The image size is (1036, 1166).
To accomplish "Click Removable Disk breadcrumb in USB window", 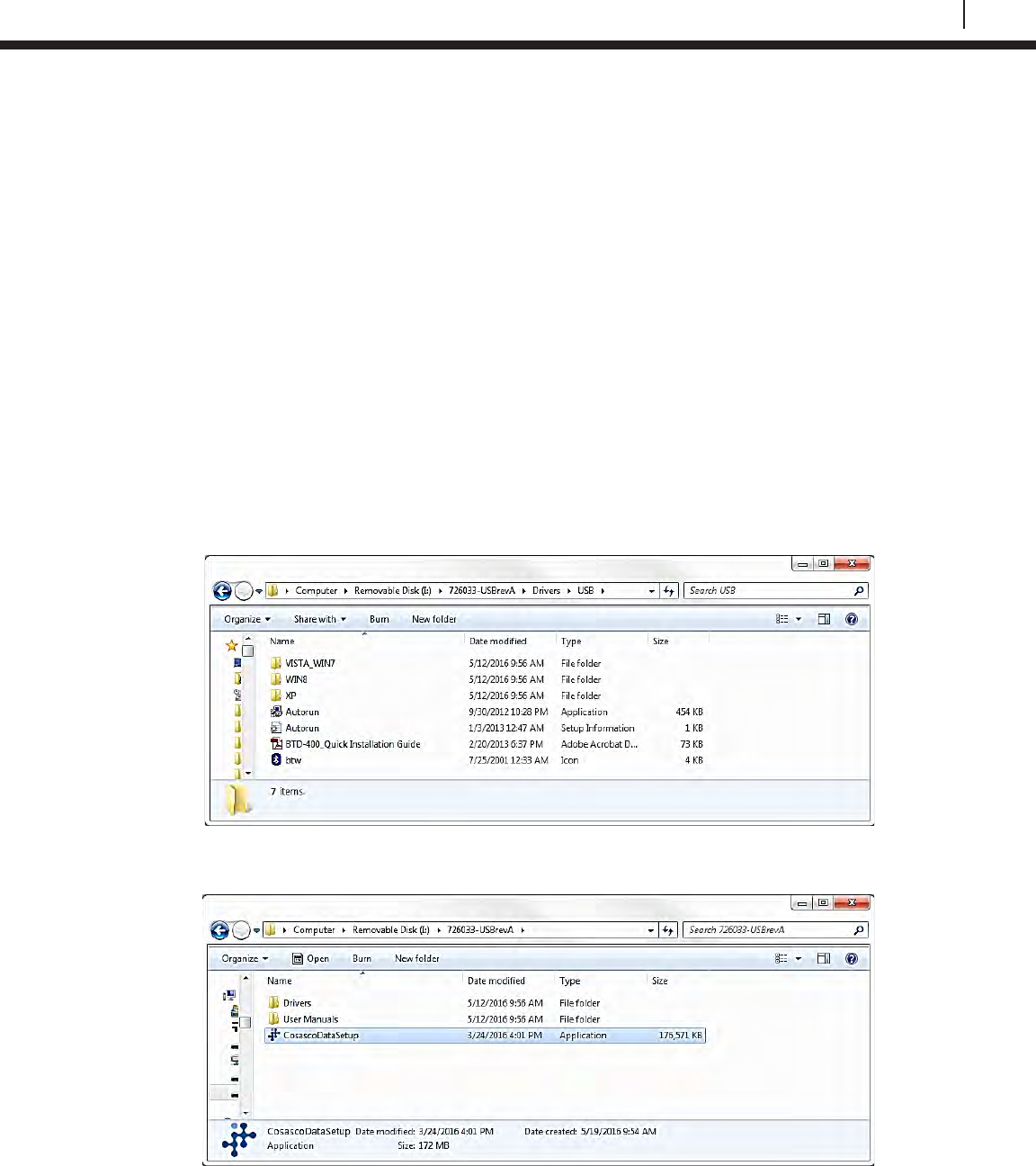I will coord(393,591).
